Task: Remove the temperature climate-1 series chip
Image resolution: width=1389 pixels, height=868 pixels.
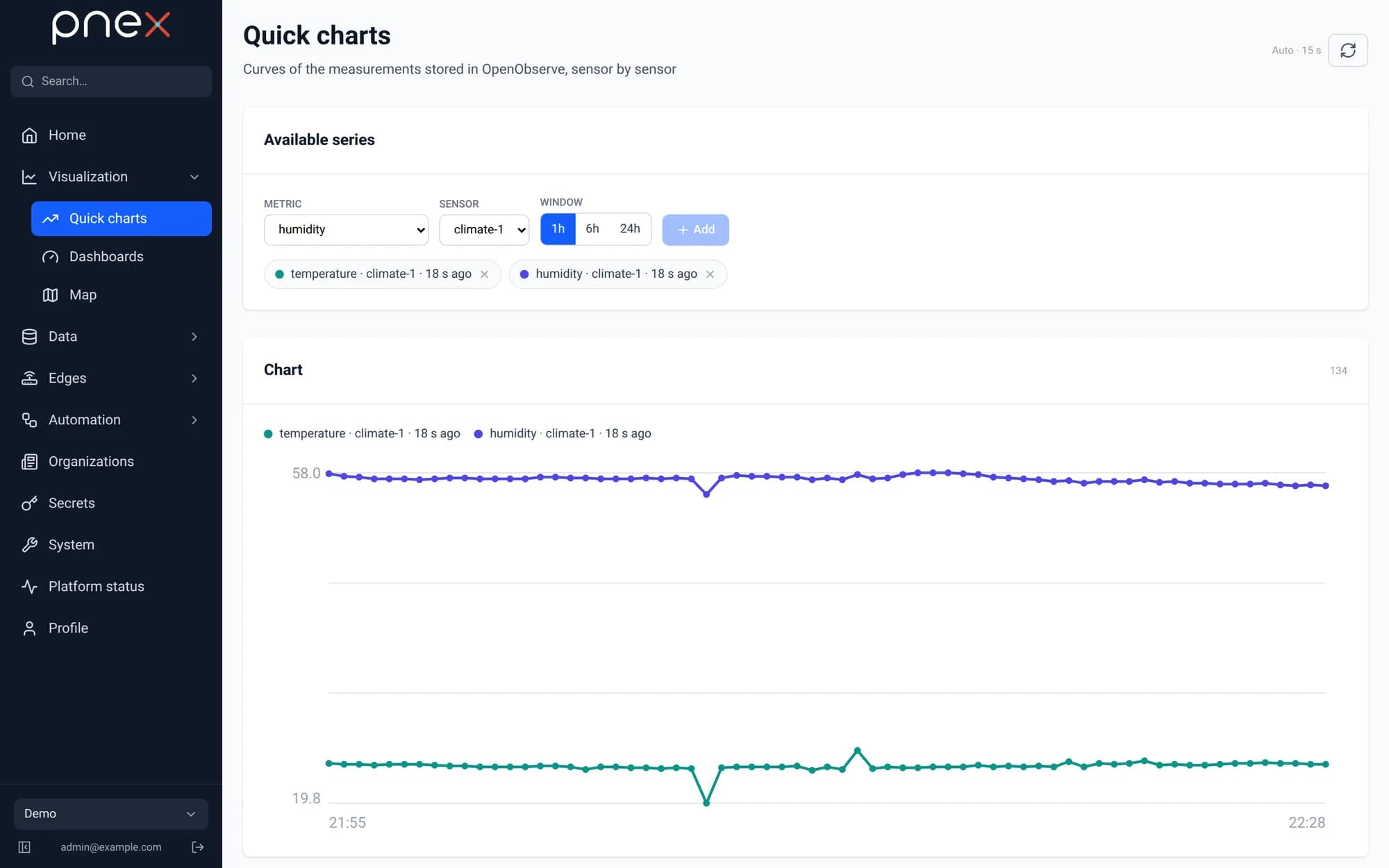Action: pos(484,274)
